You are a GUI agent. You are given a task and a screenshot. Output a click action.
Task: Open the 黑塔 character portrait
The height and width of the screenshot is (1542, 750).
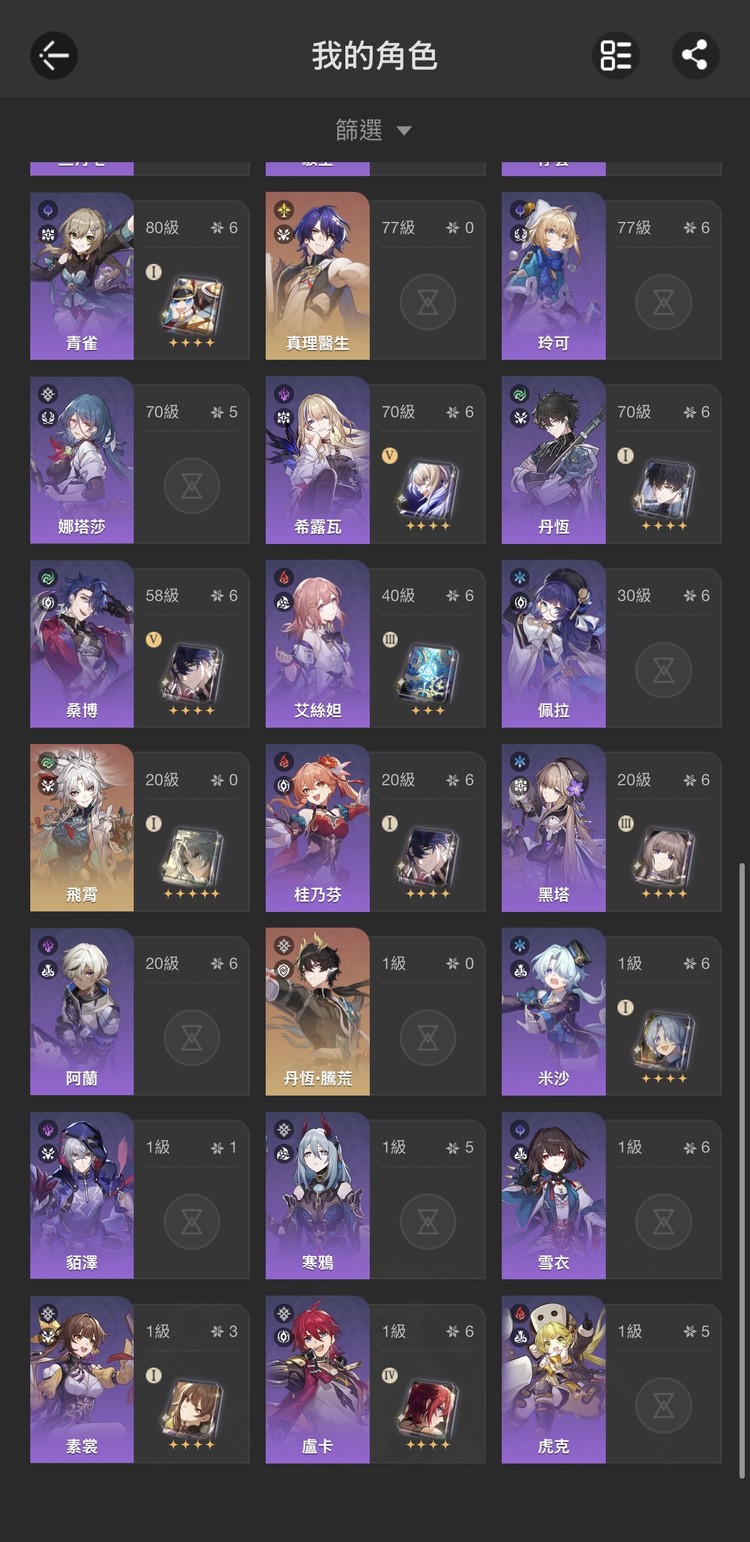click(553, 828)
